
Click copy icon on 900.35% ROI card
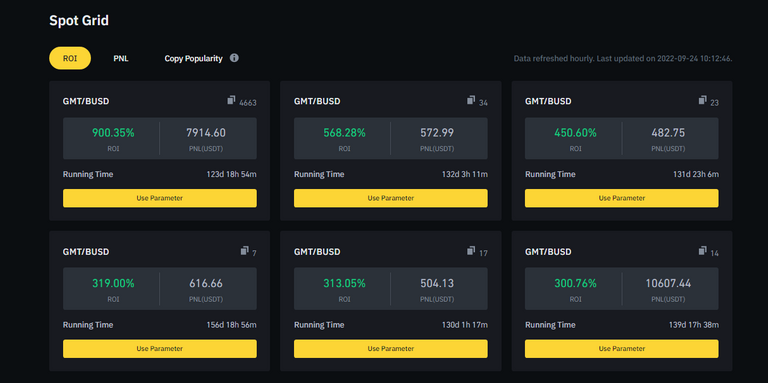[x=231, y=100]
